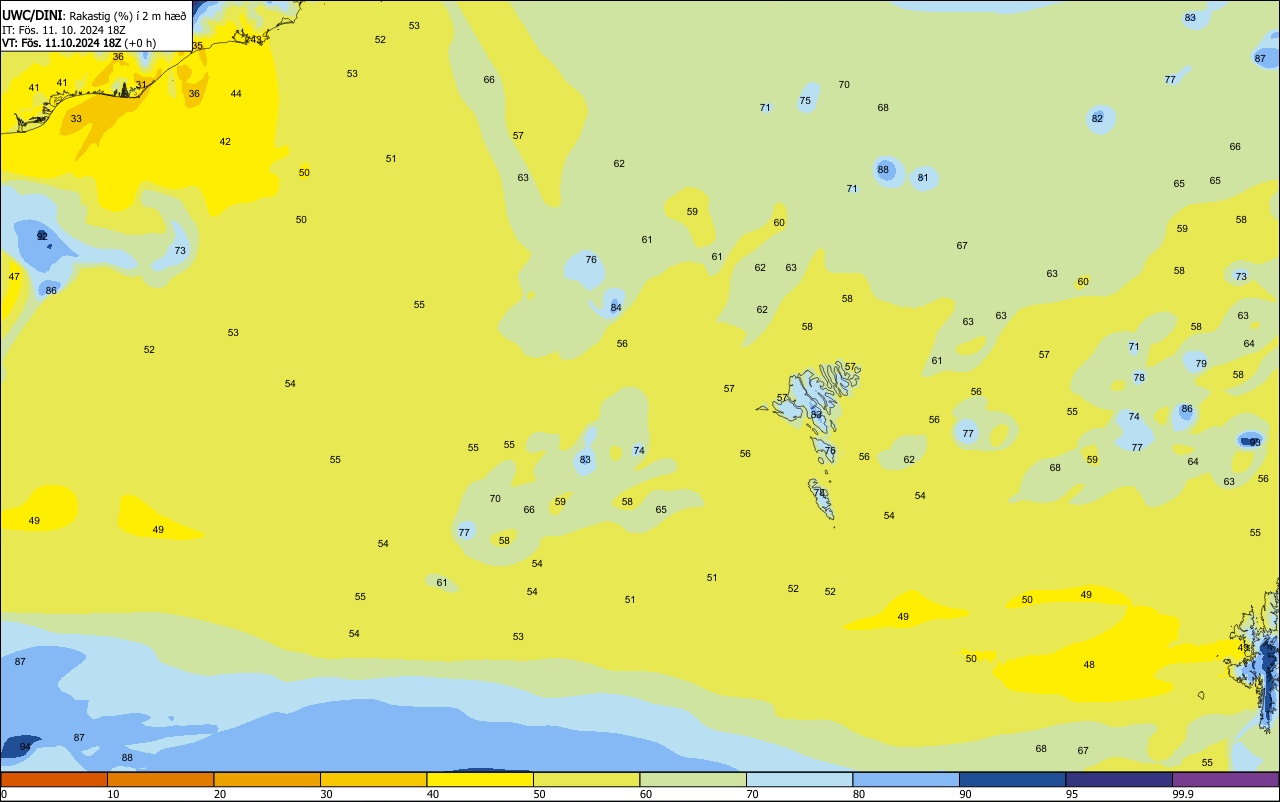
Task: Click the 'VT: Fös. 11.10.2024 18Z (+0 h)' line
Action: (79, 43)
